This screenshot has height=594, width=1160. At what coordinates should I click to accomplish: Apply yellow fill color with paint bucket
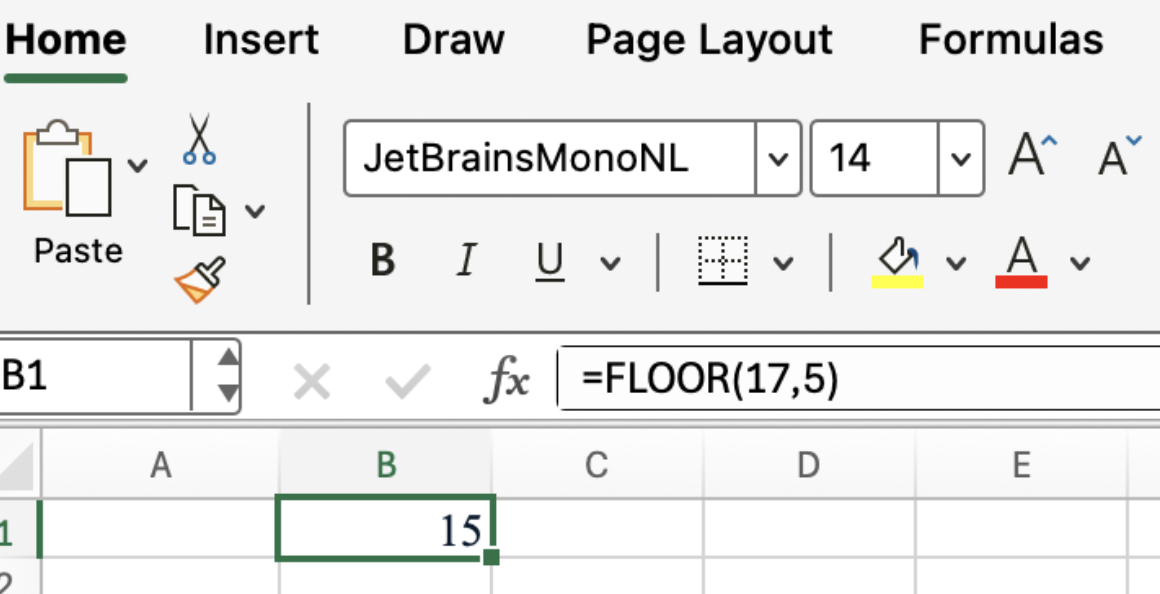897,262
